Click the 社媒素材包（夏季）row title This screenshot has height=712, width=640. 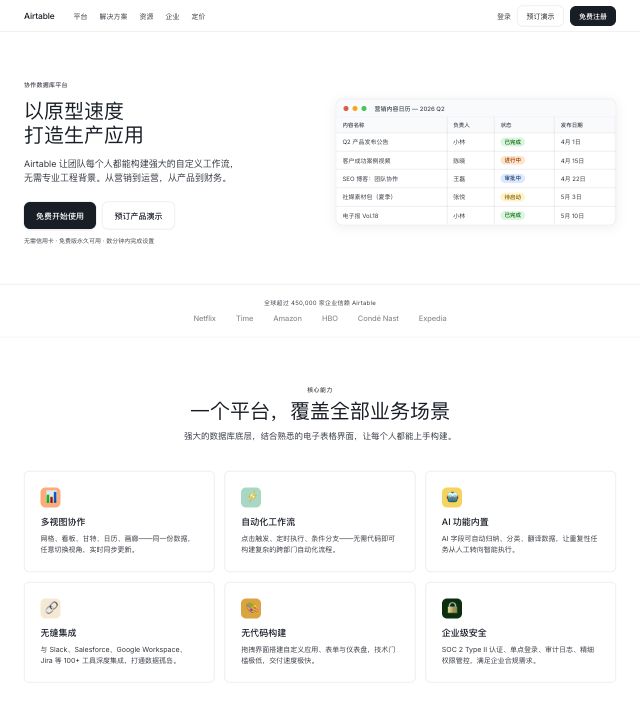click(367, 197)
